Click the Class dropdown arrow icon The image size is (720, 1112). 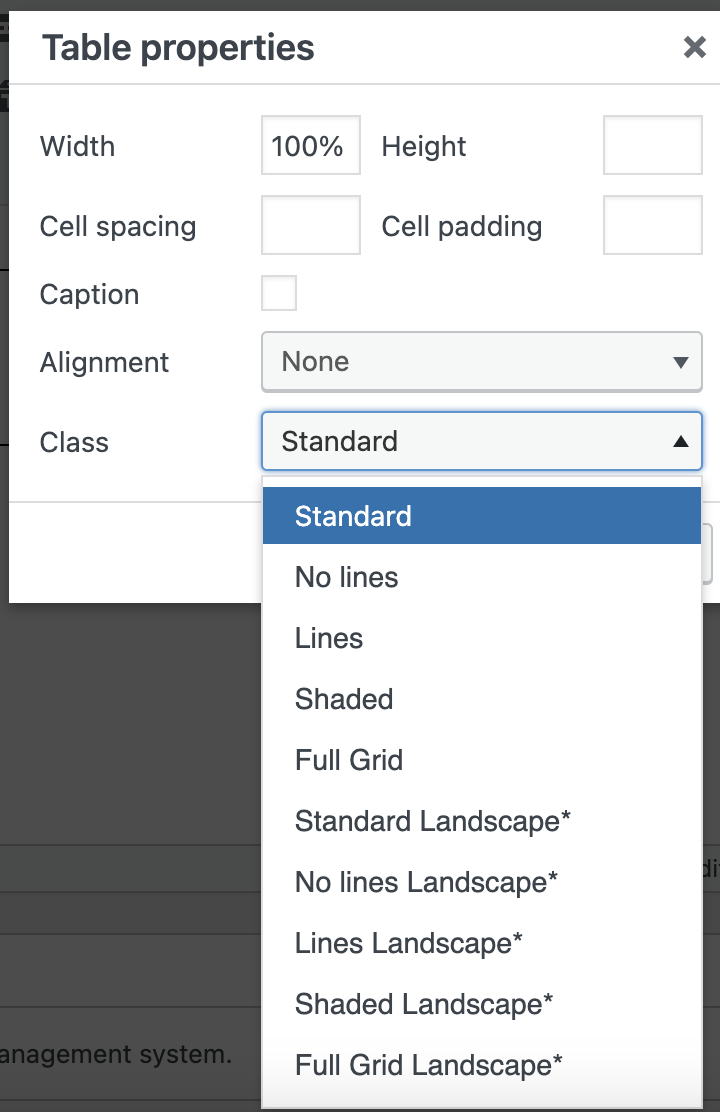(681, 441)
